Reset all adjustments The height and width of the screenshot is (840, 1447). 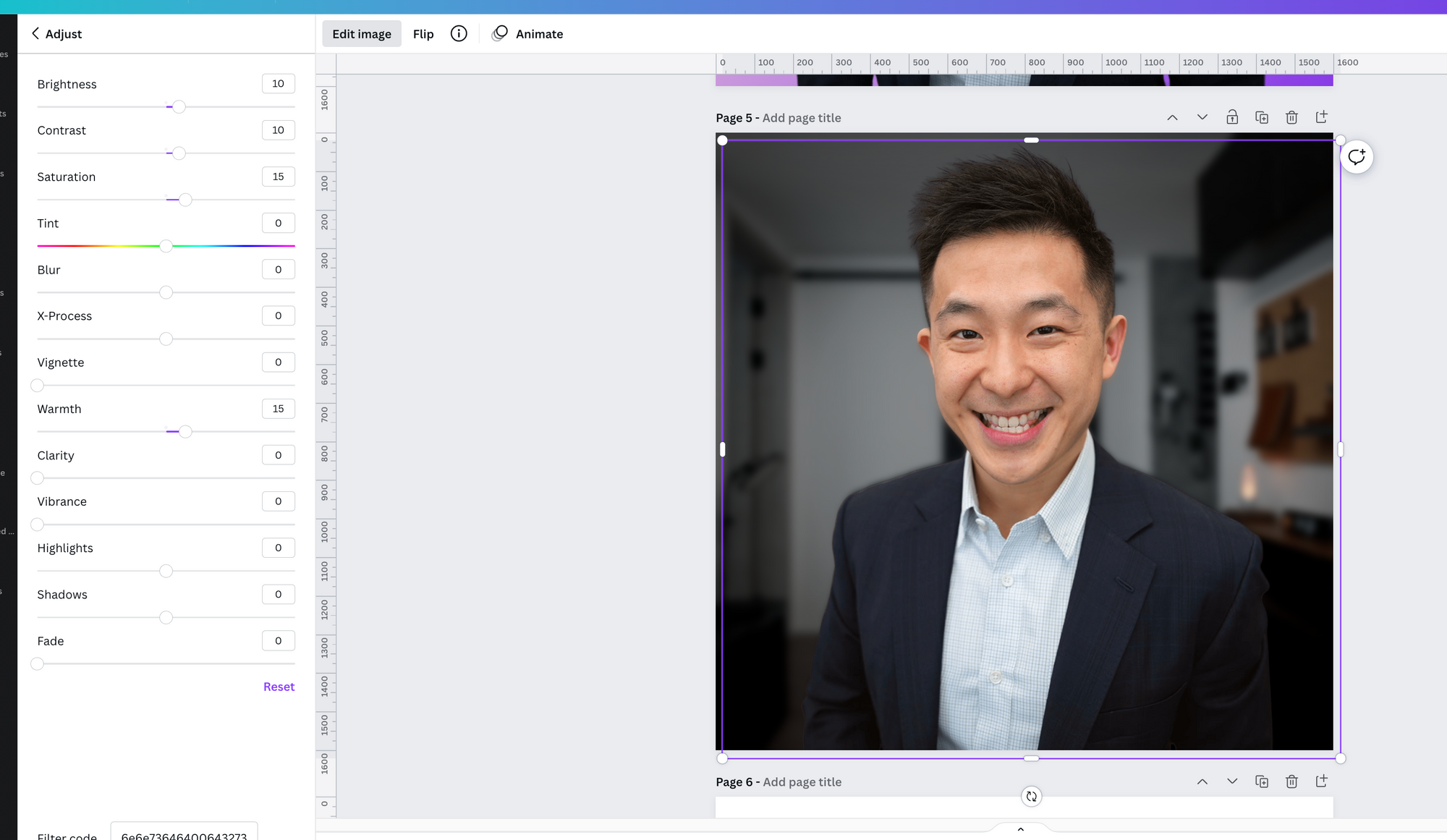pos(279,687)
